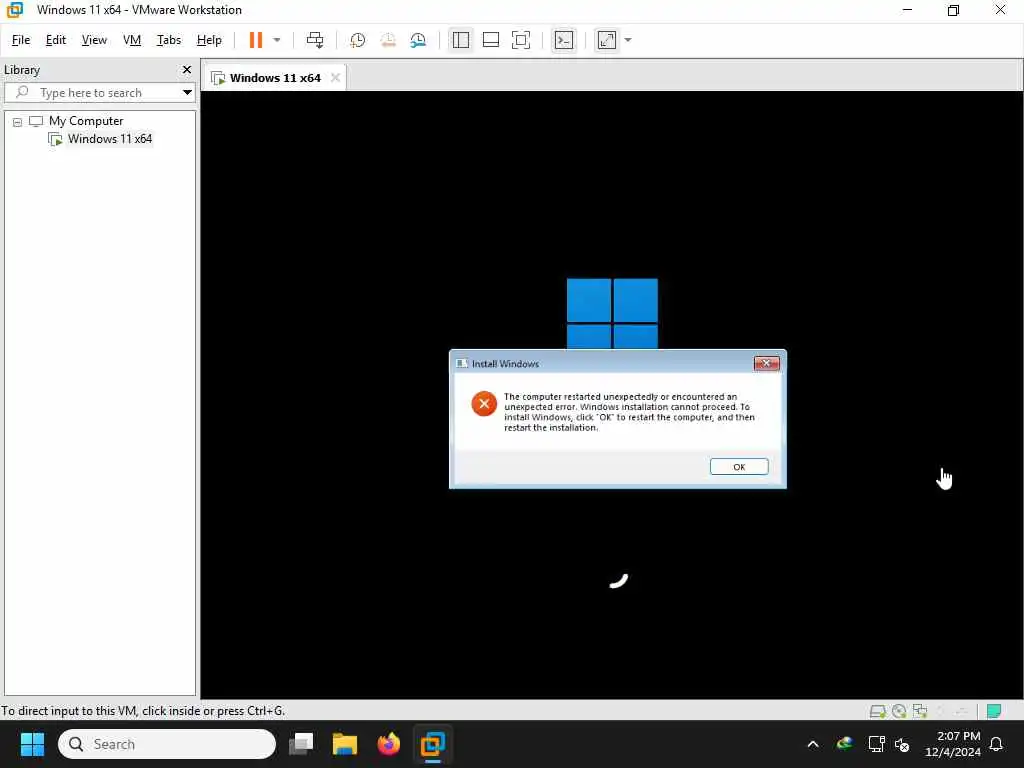This screenshot has height=768, width=1024.
Task: Click the red error icon in dialog
Action: 484,404
